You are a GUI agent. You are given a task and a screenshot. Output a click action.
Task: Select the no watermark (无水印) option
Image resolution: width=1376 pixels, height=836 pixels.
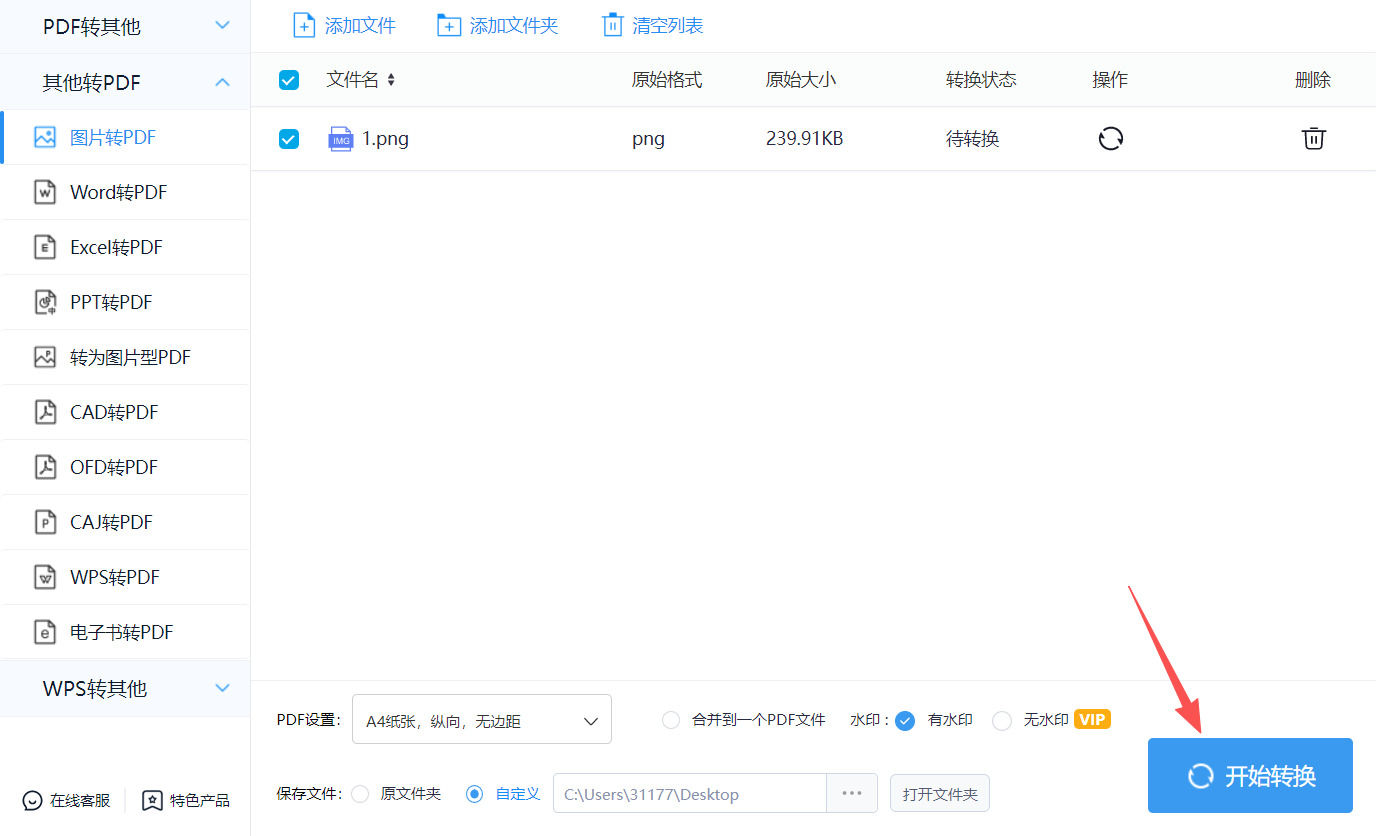[1002, 720]
